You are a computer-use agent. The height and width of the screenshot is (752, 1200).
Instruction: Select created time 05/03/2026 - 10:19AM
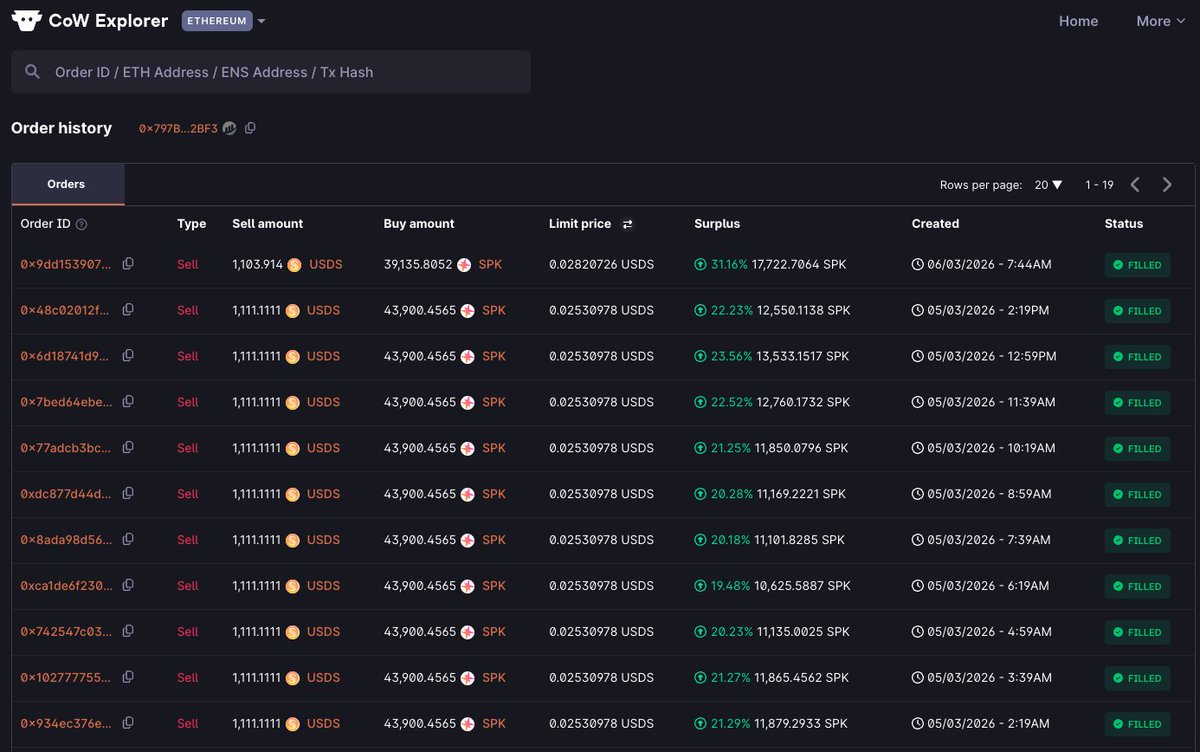point(991,448)
